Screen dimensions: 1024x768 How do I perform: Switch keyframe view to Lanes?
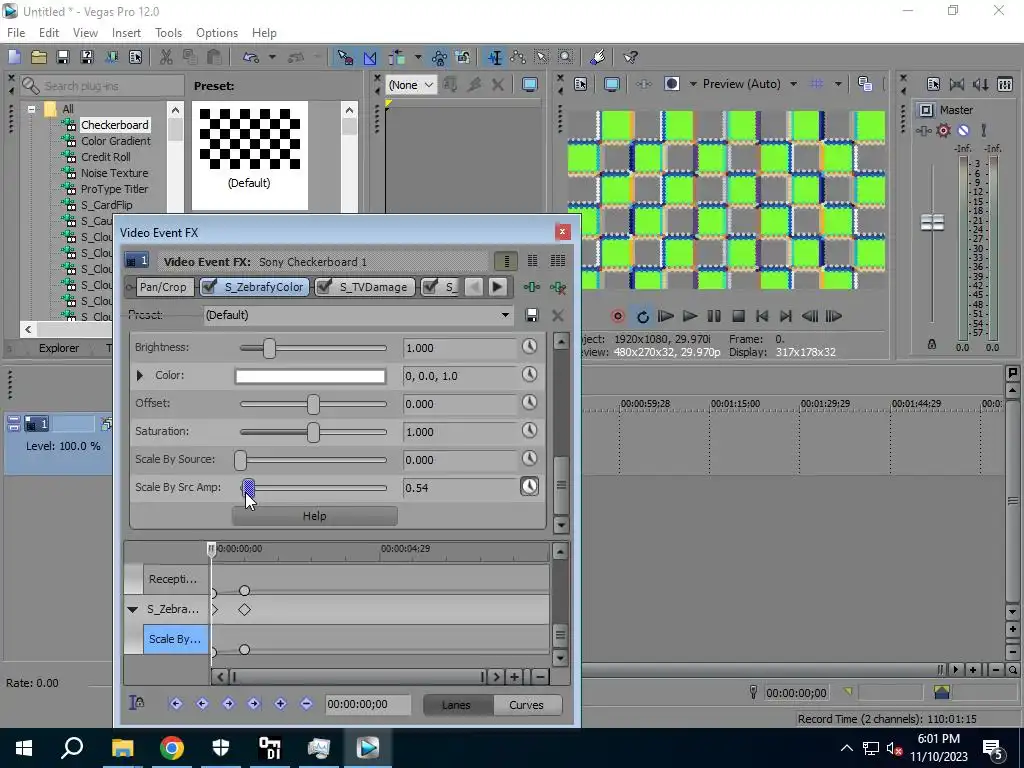click(456, 705)
